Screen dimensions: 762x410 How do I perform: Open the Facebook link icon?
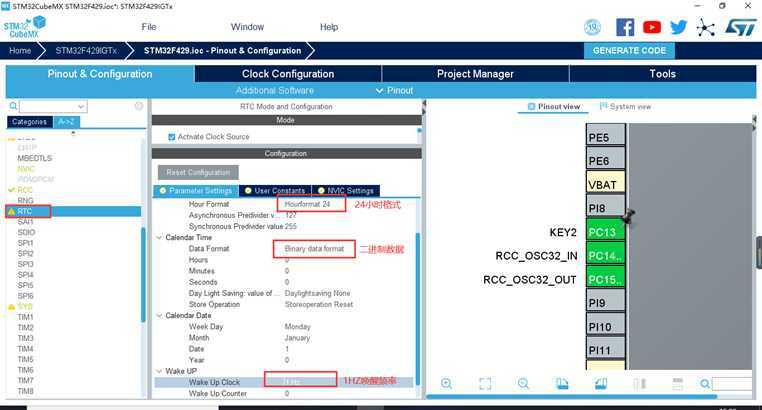pyautogui.click(x=625, y=27)
